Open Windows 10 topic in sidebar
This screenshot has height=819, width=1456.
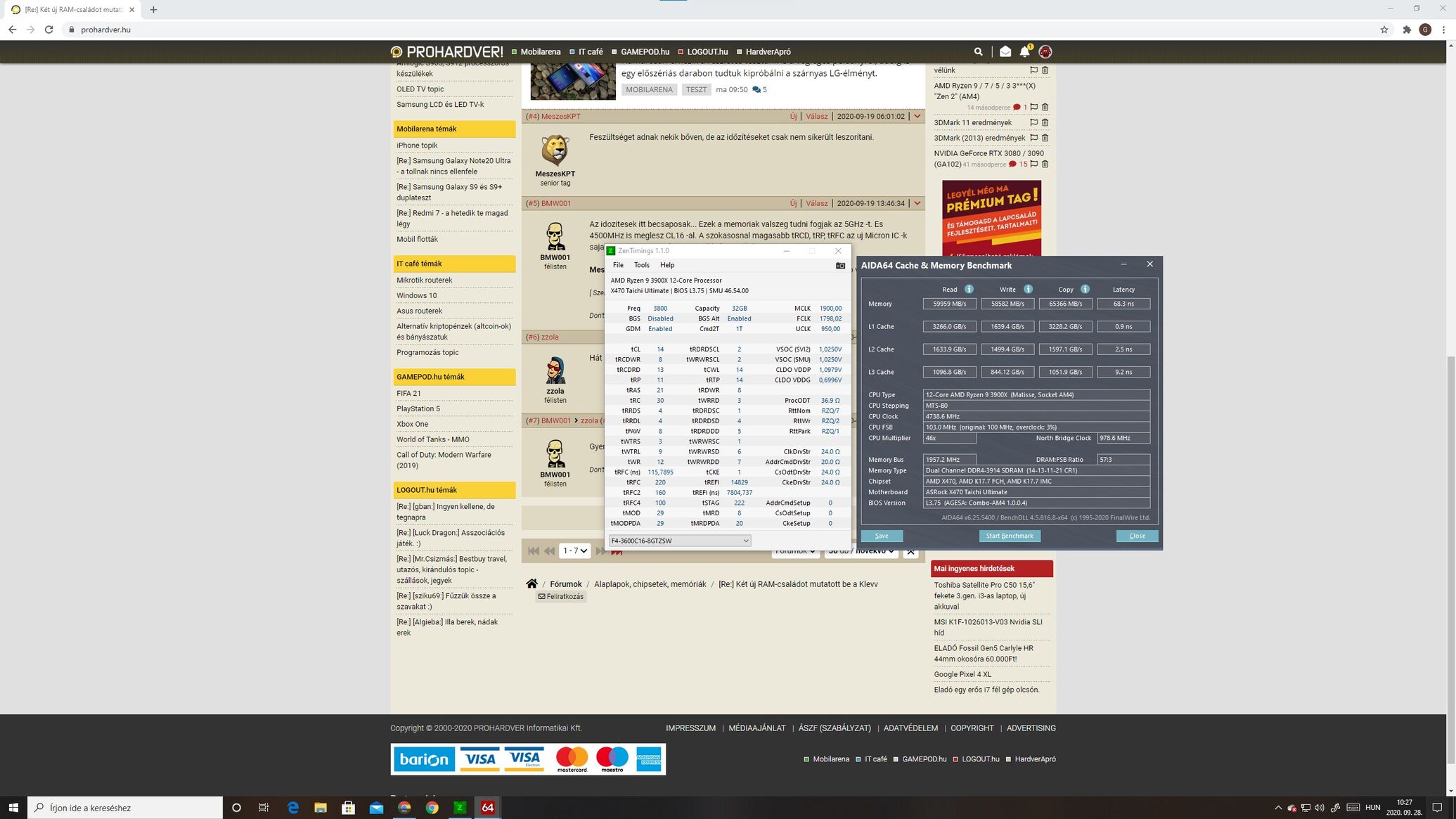pos(416,295)
